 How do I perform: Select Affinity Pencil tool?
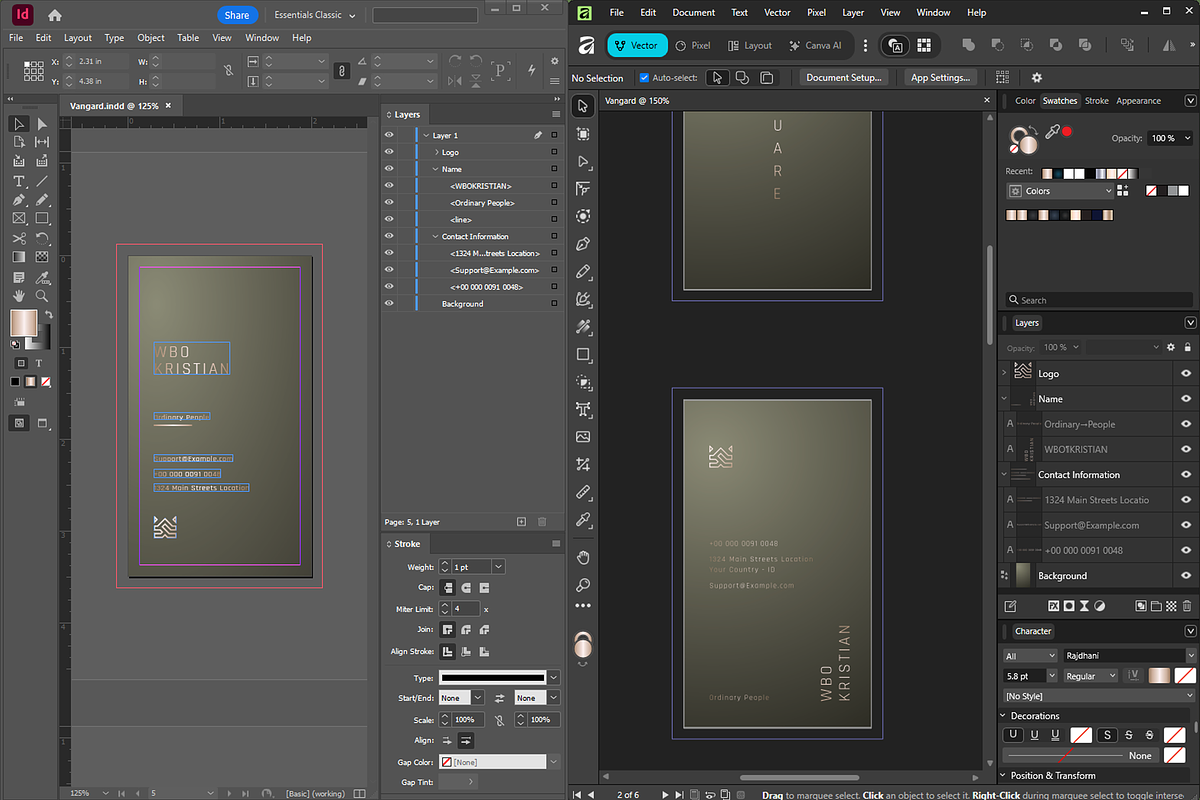(584, 271)
